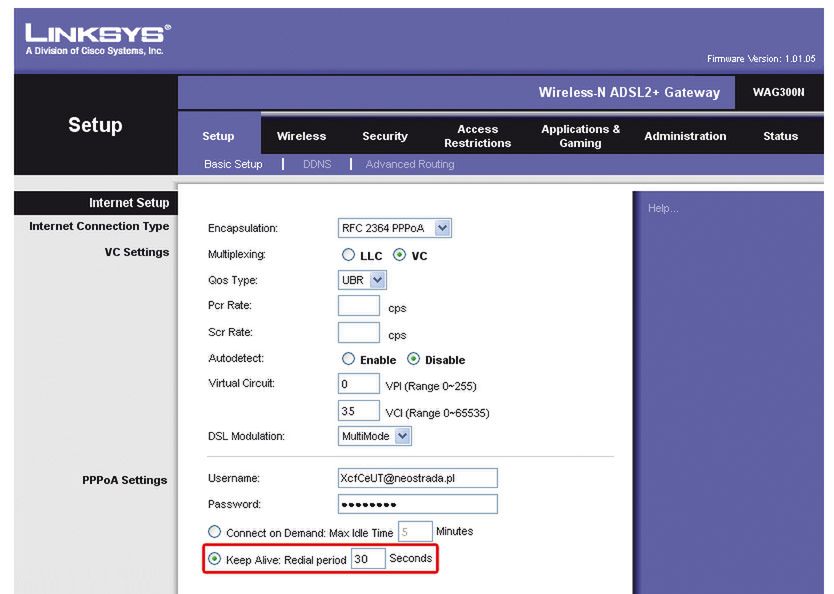Image resolution: width=834 pixels, height=594 pixels.
Task: Click the VCI value field
Action: (359, 411)
